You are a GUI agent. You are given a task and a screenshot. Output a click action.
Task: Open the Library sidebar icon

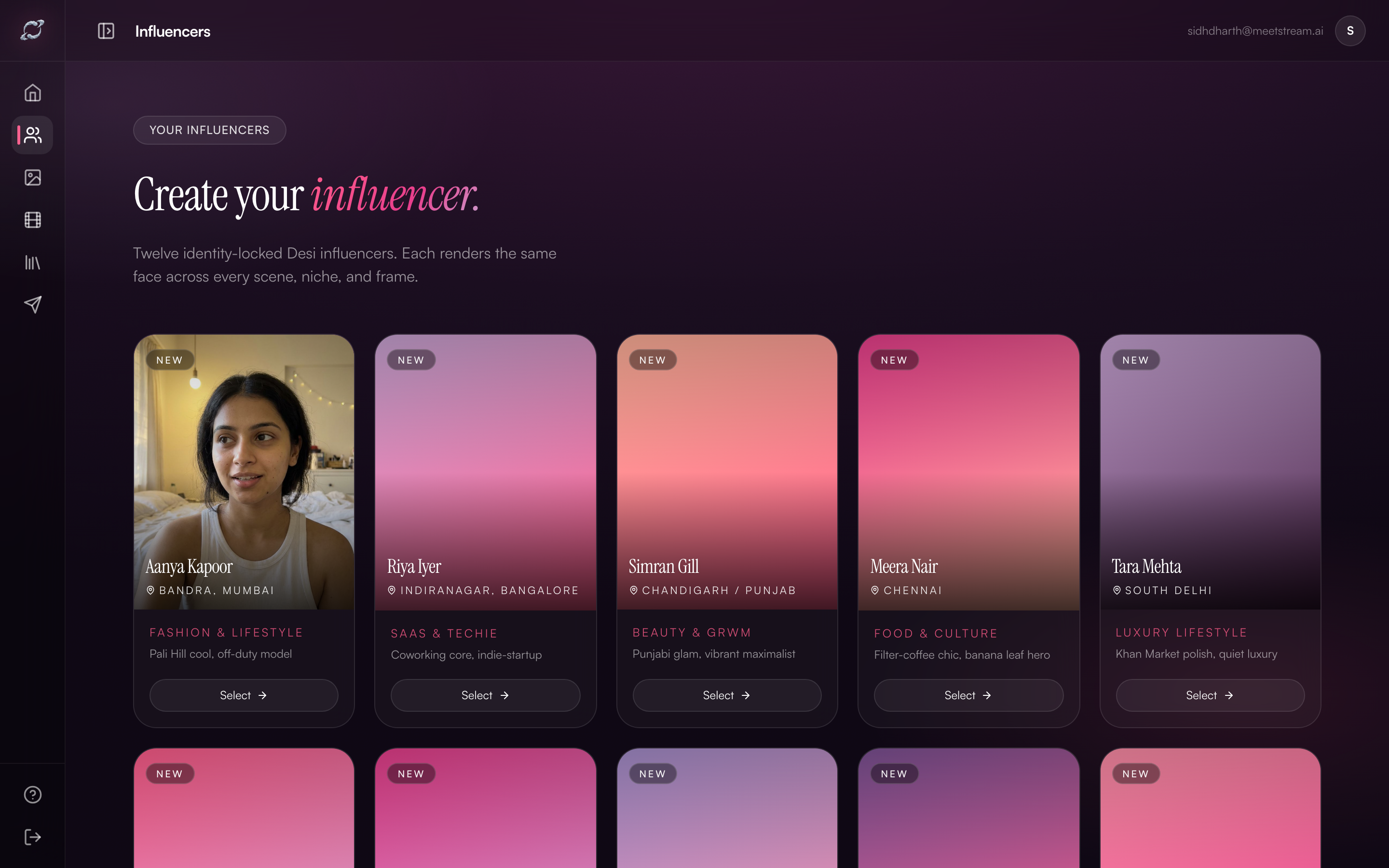tap(33, 262)
